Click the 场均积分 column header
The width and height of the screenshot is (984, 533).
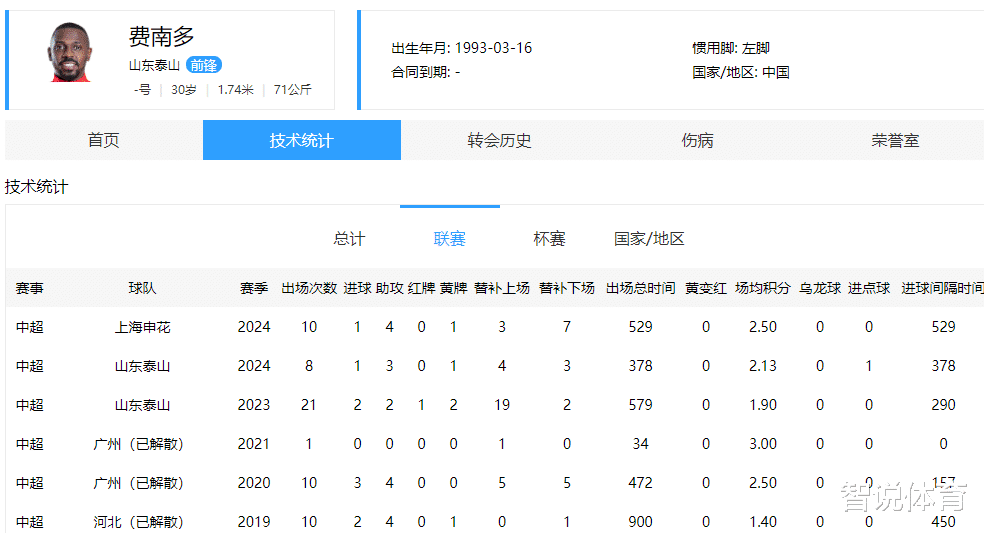point(762,288)
